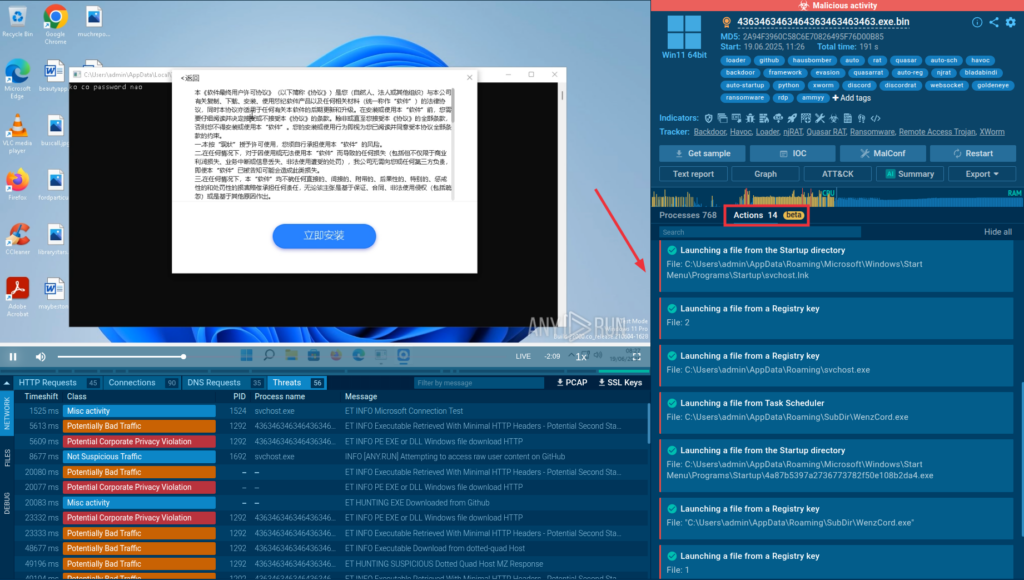Select the Adobe Acrobat desktop icon
Screen dimensions: 1024x580
tap(17, 296)
